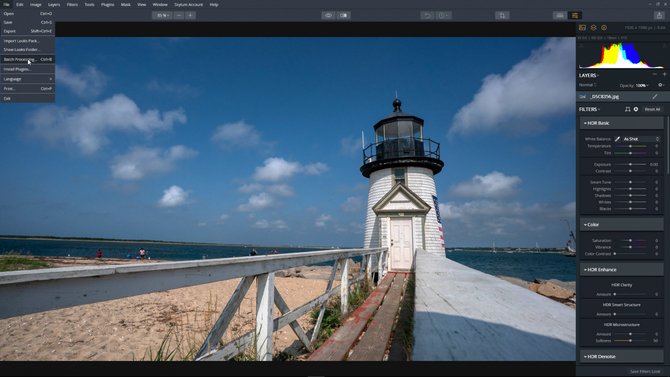
Task: Collapse the FILTERS panel header
Action: coord(589,109)
